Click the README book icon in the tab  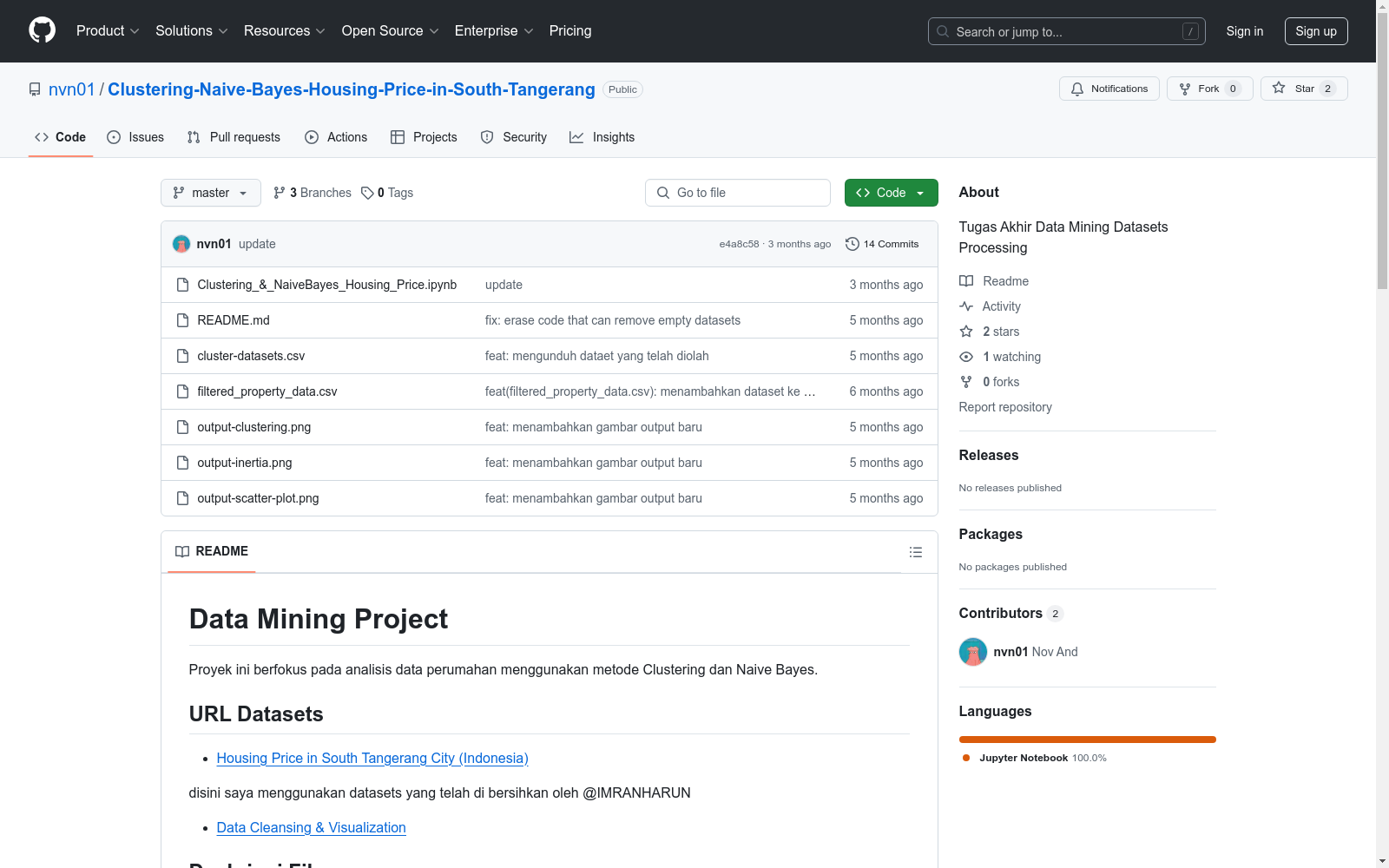182,551
